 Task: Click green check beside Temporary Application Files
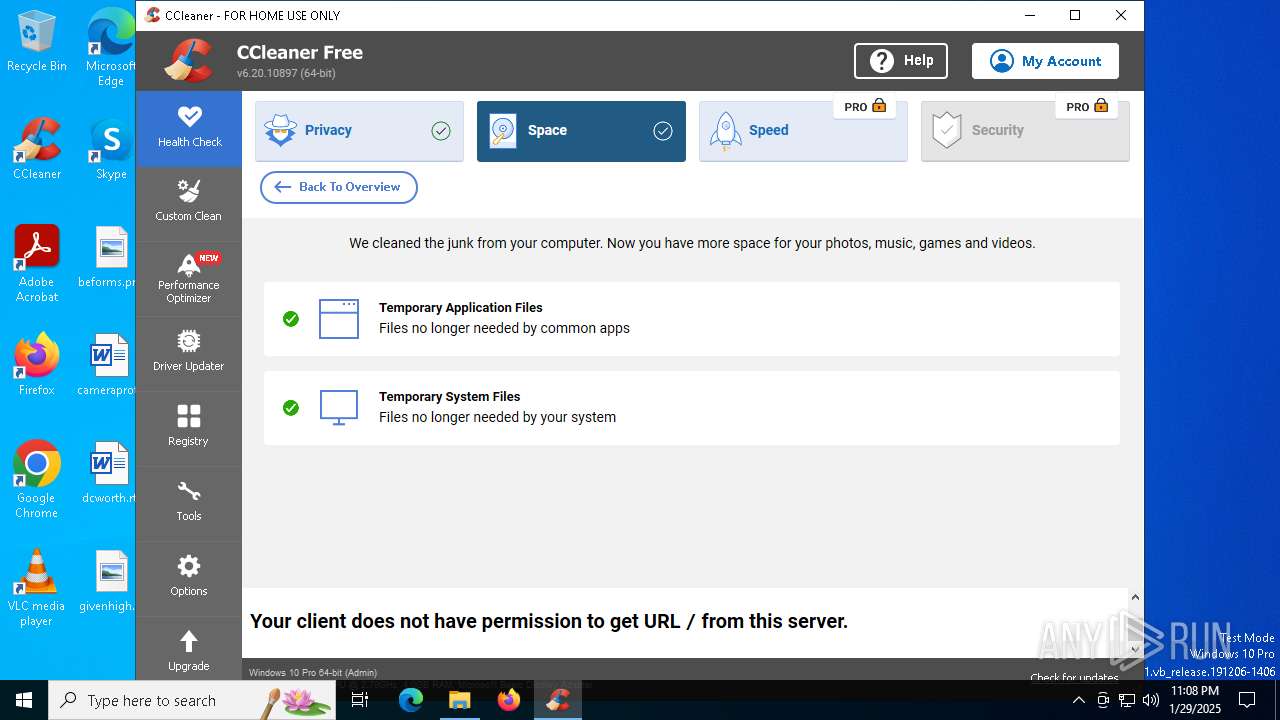point(291,319)
